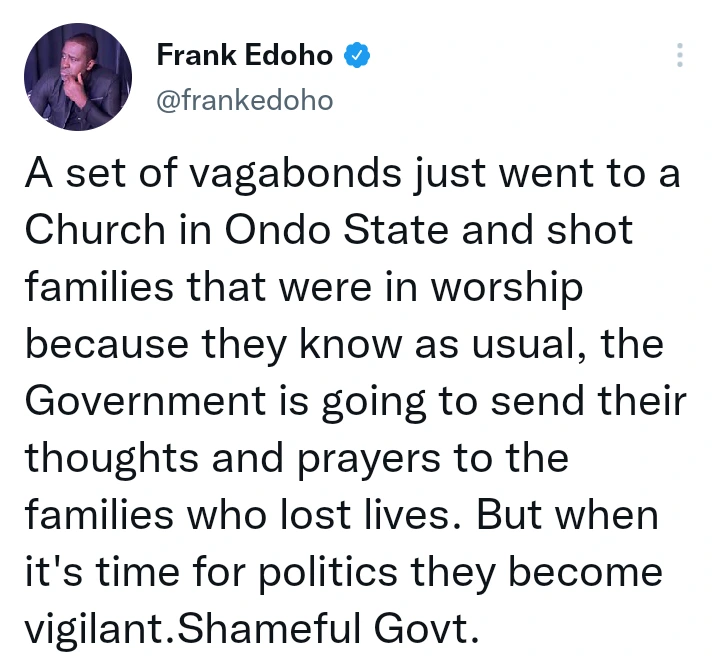Viewport: 720px width, 657px height.
Task: Click the Frank Edoho display name
Action: (x=244, y=56)
